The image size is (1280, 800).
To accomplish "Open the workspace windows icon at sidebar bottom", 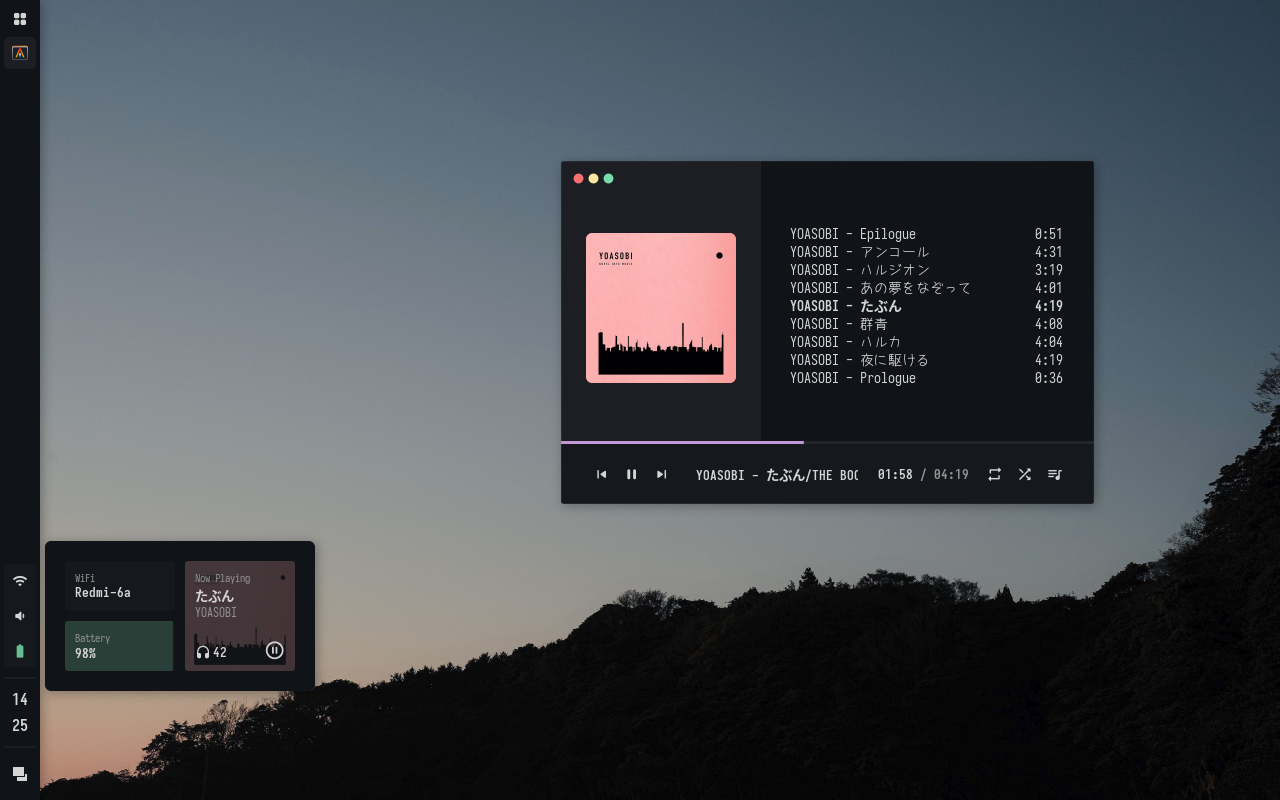I will [x=20, y=773].
